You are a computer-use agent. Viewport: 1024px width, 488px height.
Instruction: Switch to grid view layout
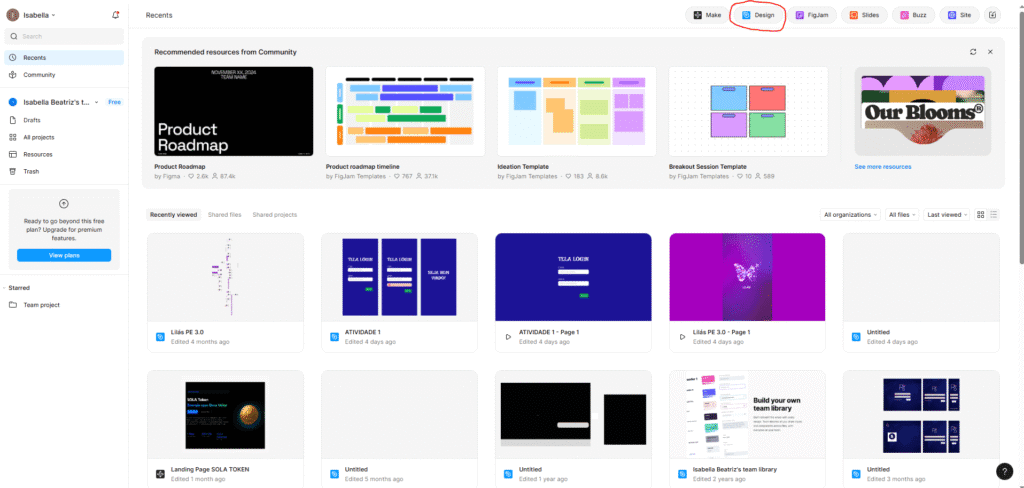[x=980, y=215]
